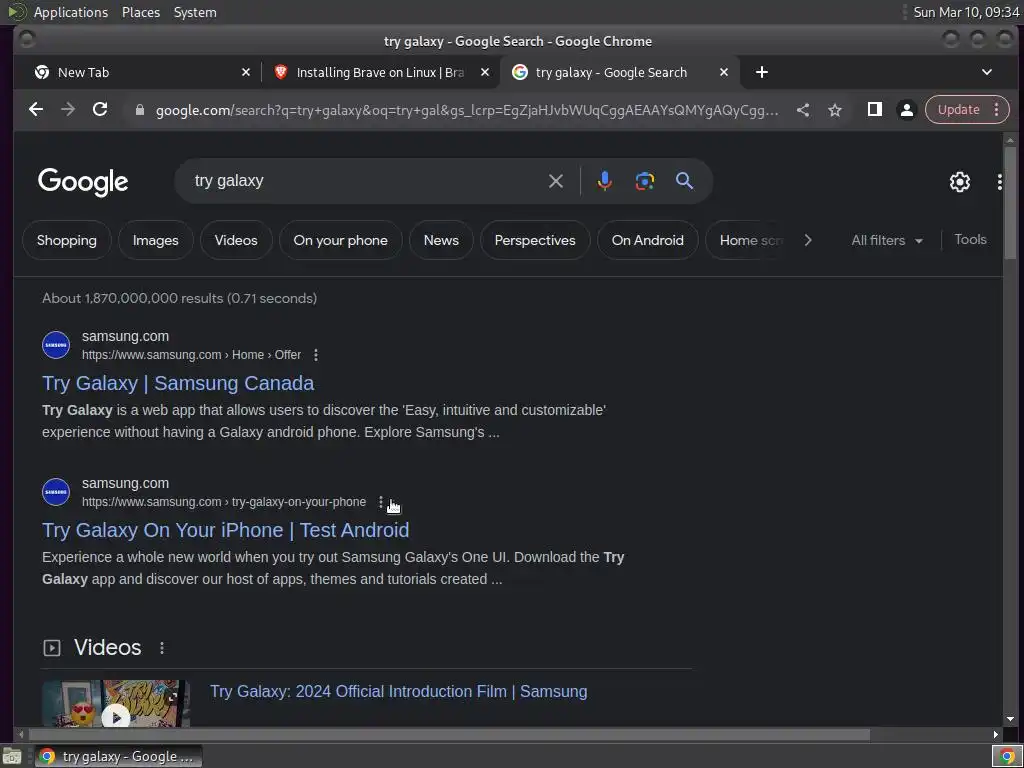Share this page using share icon

[803, 110]
